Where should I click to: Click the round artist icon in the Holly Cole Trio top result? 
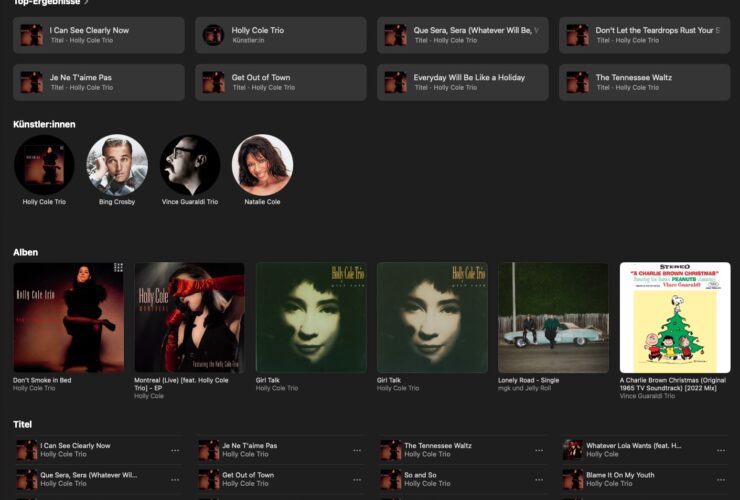coord(213,35)
